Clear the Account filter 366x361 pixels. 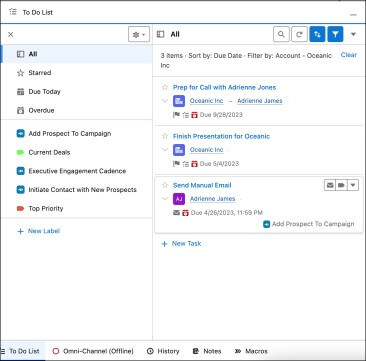(349, 55)
